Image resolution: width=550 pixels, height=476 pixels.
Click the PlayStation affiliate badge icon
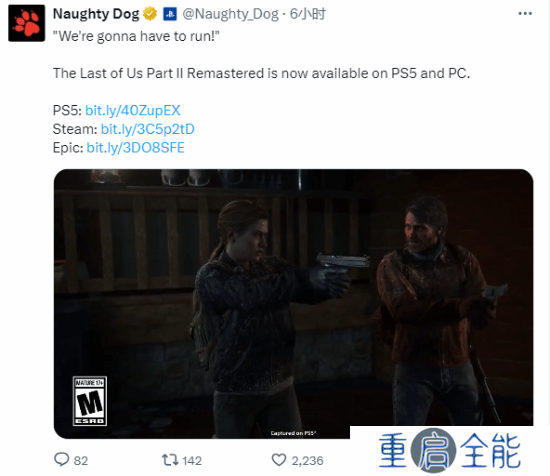click(x=170, y=14)
